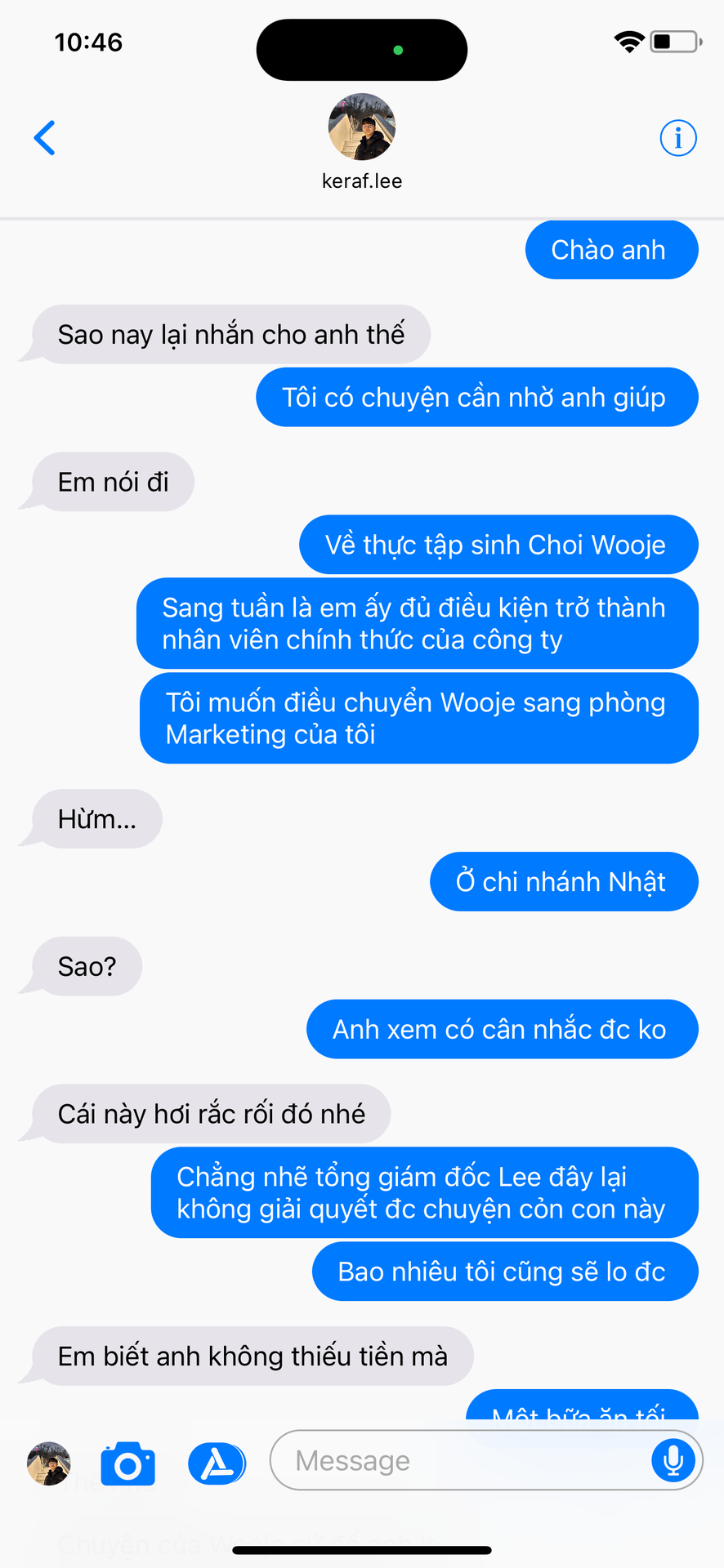Tap keraf.lee profile picture at top

(362, 127)
